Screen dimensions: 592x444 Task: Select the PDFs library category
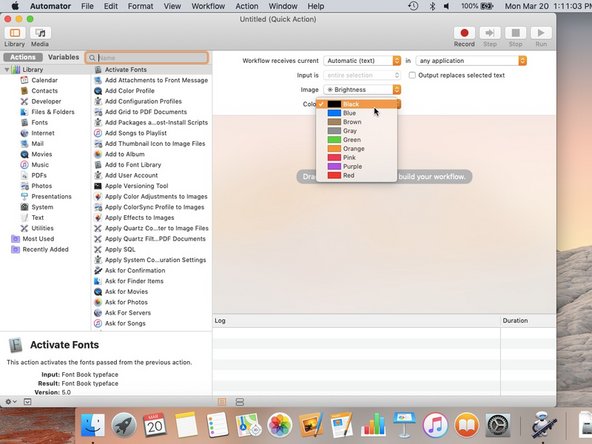click(39, 175)
